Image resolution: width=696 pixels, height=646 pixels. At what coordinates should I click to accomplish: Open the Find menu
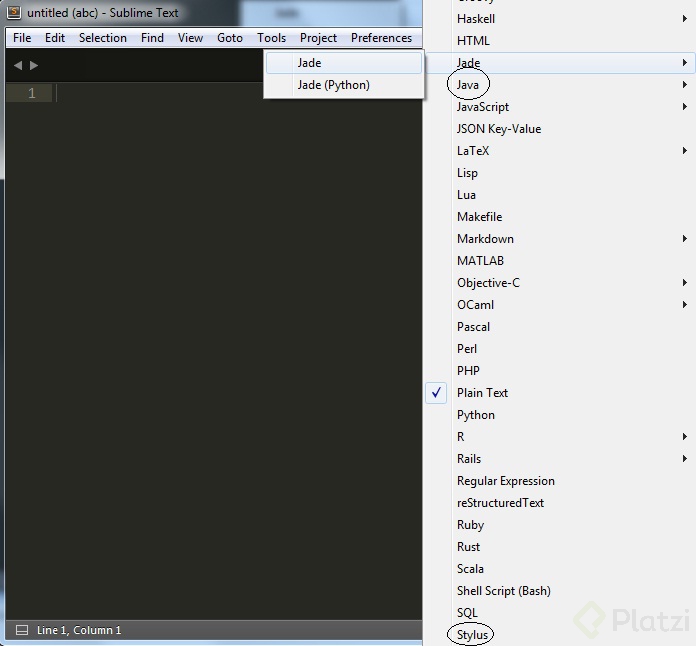tap(152, 38)
